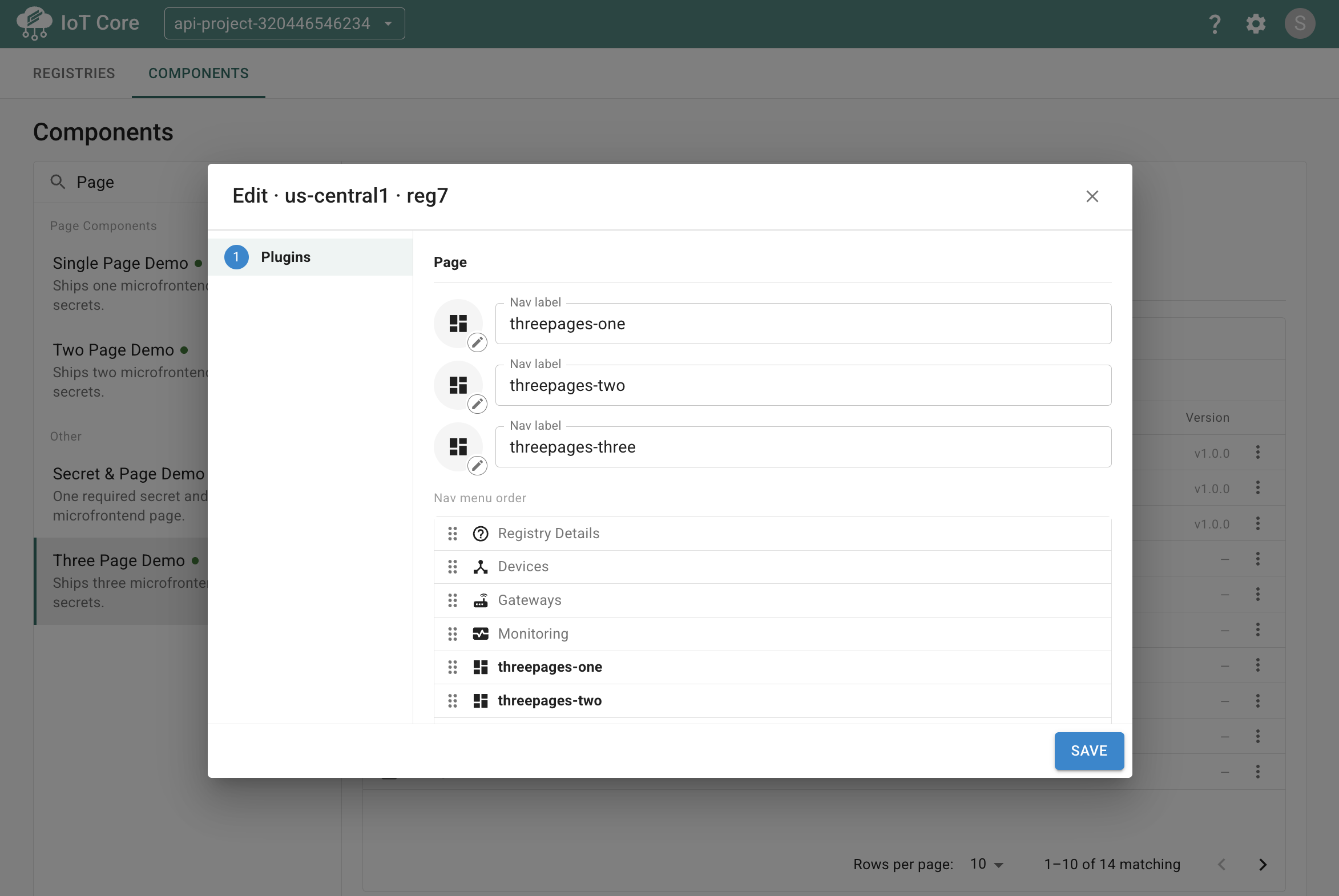Open the v1.0.0 first row options menu
Screen dimensions: 1339x896
coord(1258,453)
